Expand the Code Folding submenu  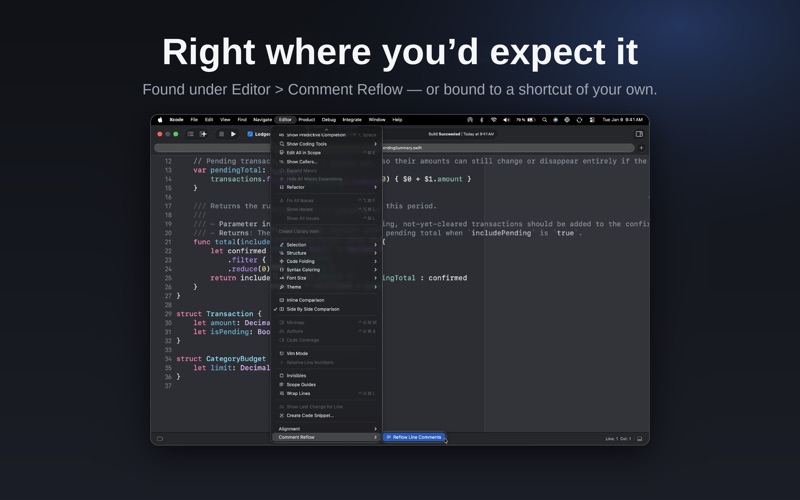click(327, 261)
